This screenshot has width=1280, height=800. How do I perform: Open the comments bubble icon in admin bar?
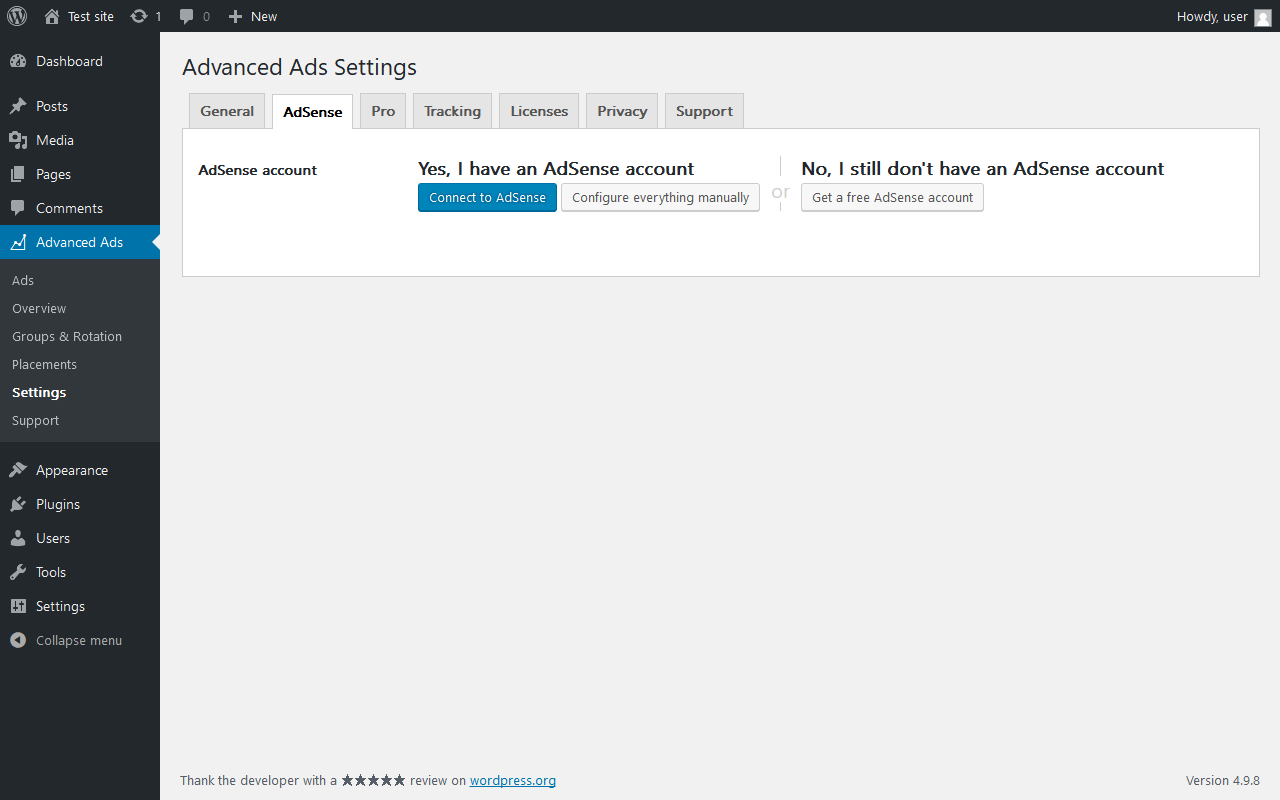[x=187, y=17]
